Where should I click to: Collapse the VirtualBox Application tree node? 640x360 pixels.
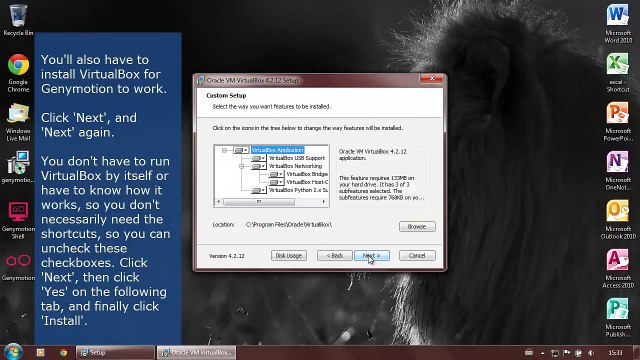[224, 150]
